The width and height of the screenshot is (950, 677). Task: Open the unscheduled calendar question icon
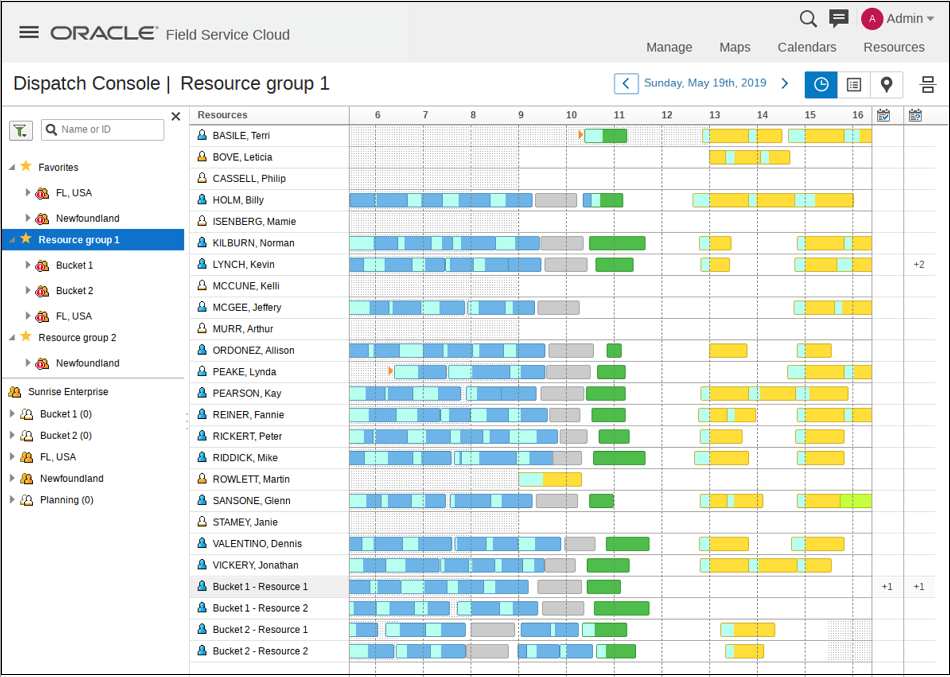click(x=913, y=117)
